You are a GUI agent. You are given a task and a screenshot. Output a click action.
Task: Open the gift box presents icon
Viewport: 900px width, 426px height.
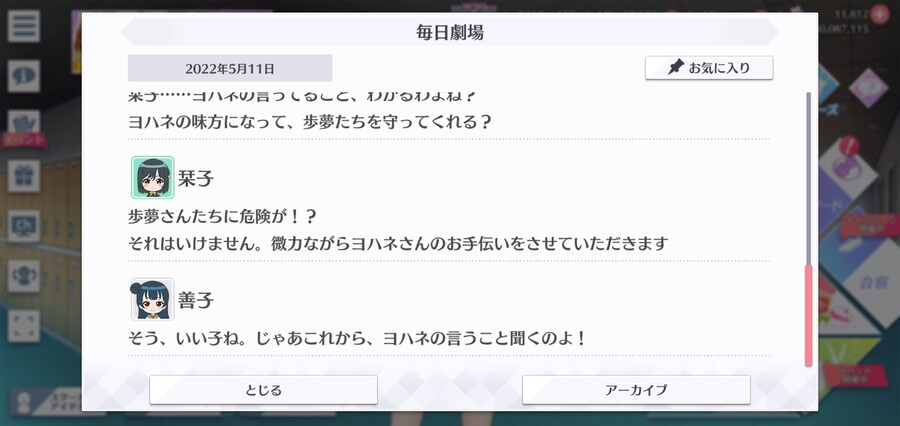24,176
